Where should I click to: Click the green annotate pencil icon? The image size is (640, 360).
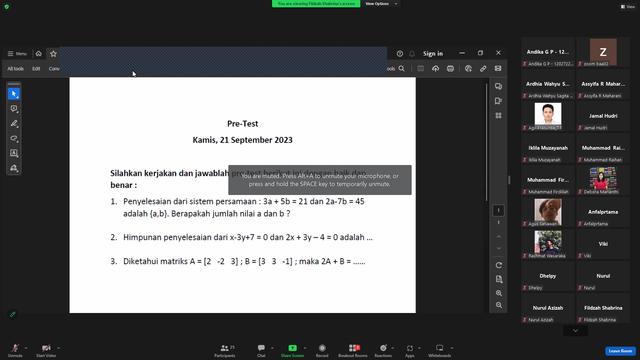point(13,314)
